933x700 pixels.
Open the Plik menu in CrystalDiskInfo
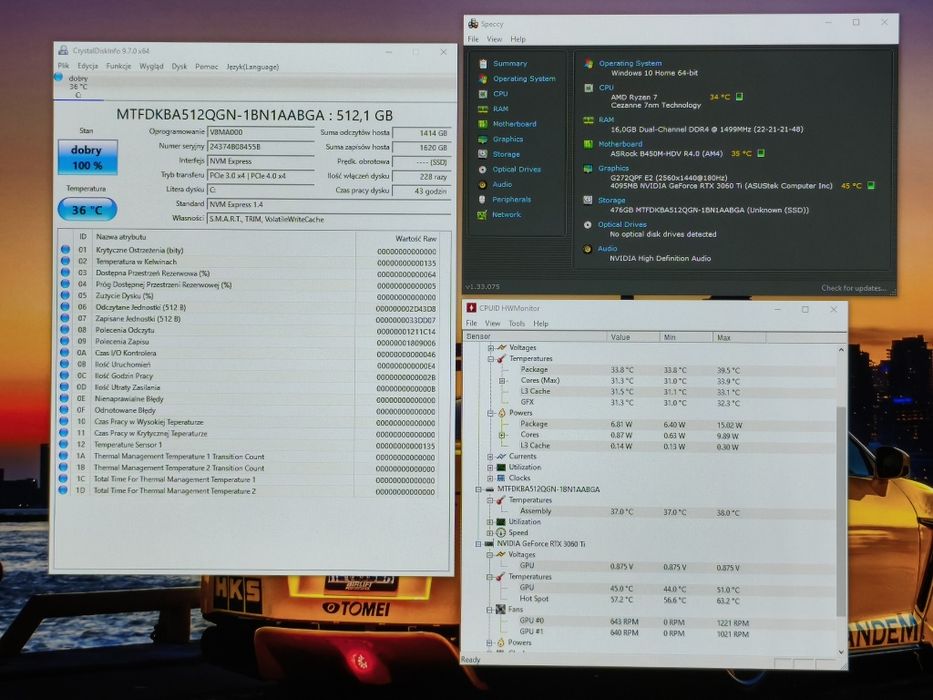[x=64, y=66]
